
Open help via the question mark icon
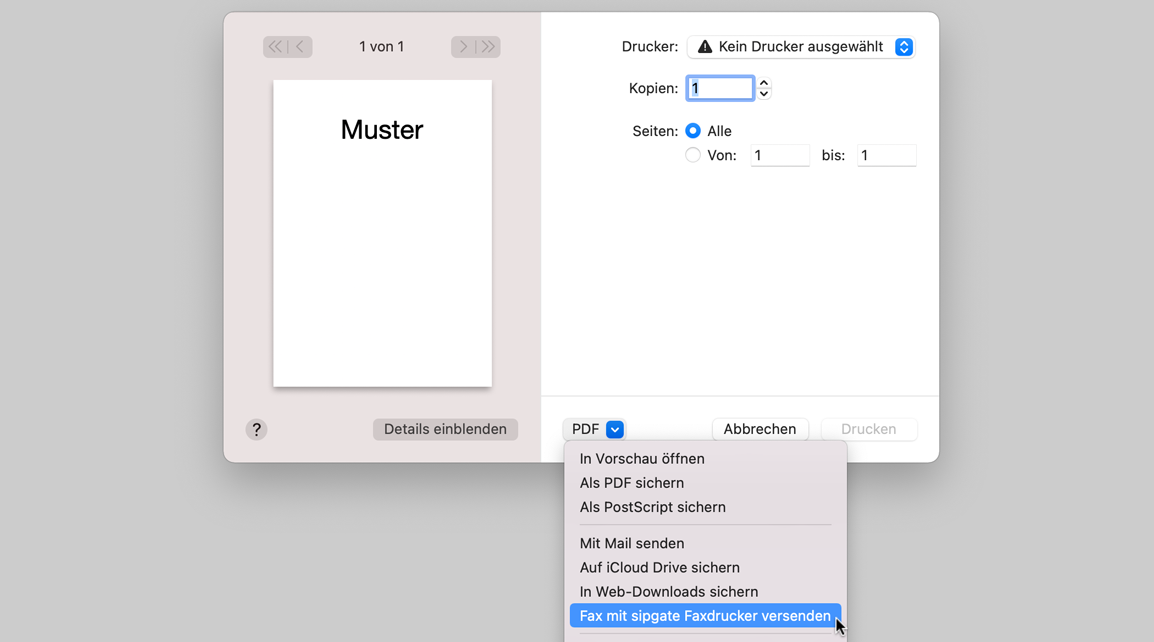tap(256, 429)
